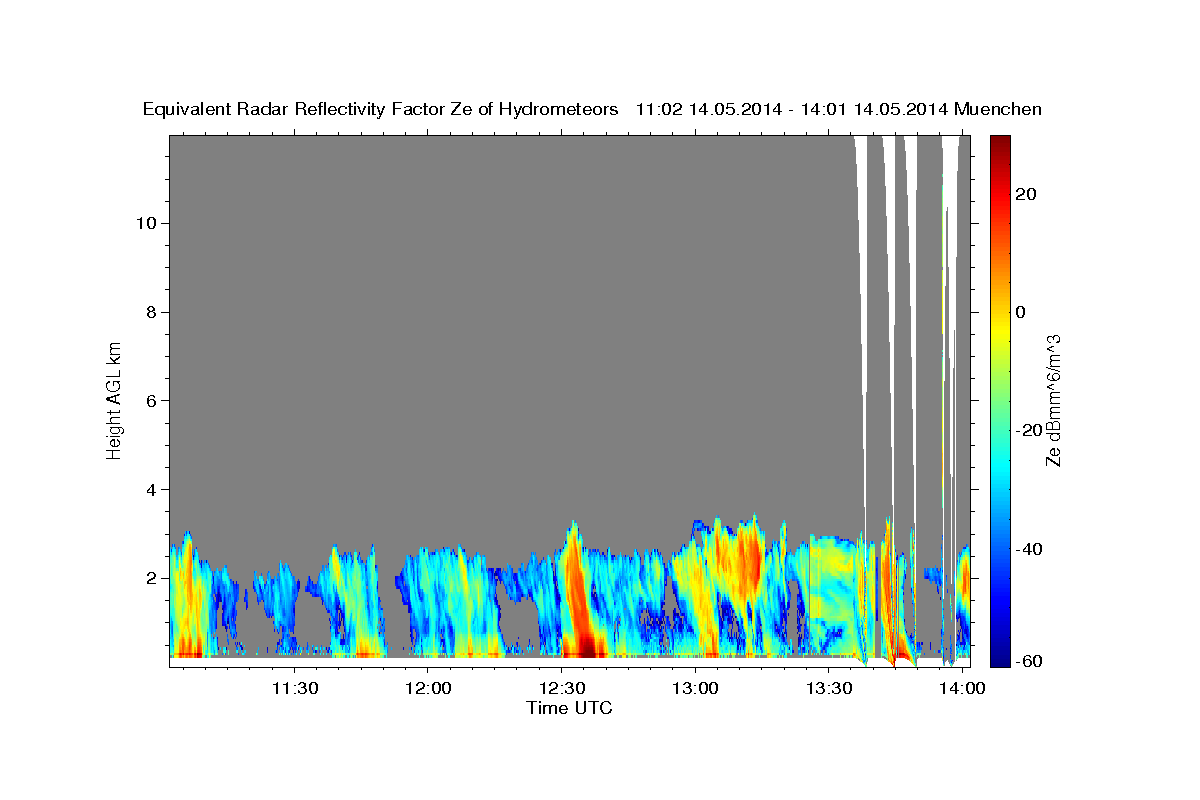This screenshot has width=1200, height=800.
Task: Click the colorbar tick label '0'
Action: tap(1020, 312)
